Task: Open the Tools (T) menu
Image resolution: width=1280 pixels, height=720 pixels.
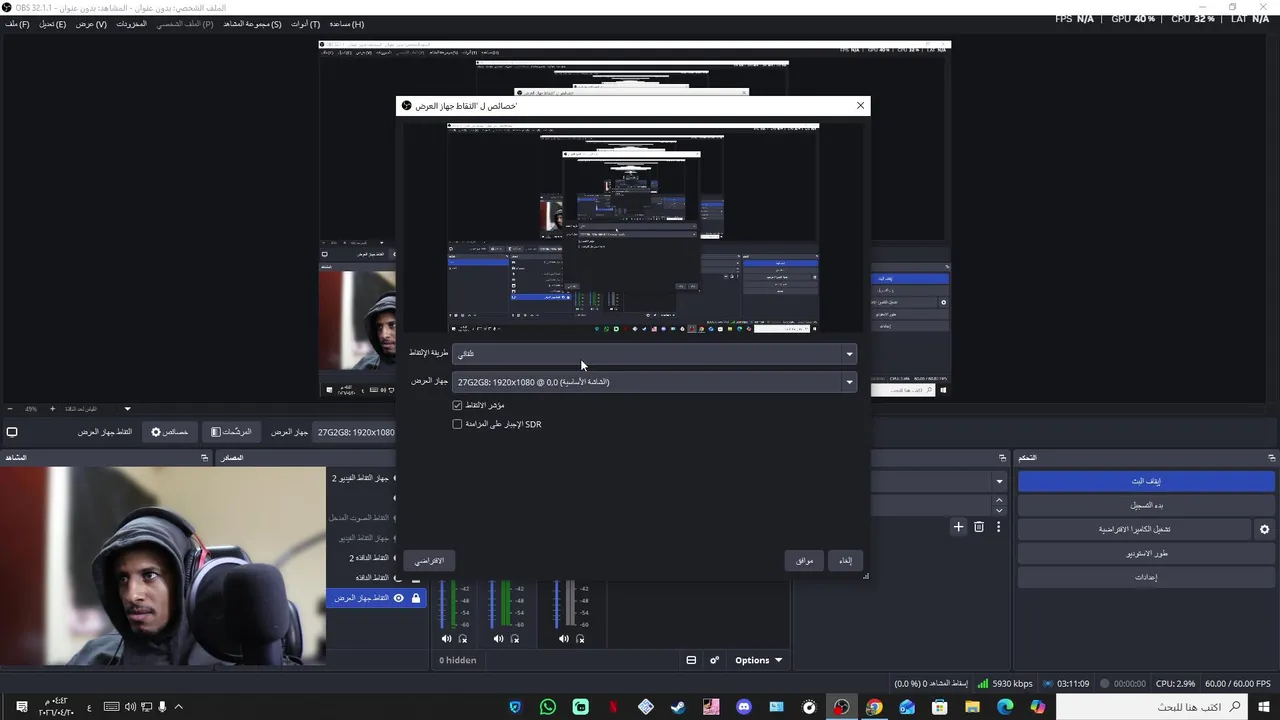Action: [305, 24]
